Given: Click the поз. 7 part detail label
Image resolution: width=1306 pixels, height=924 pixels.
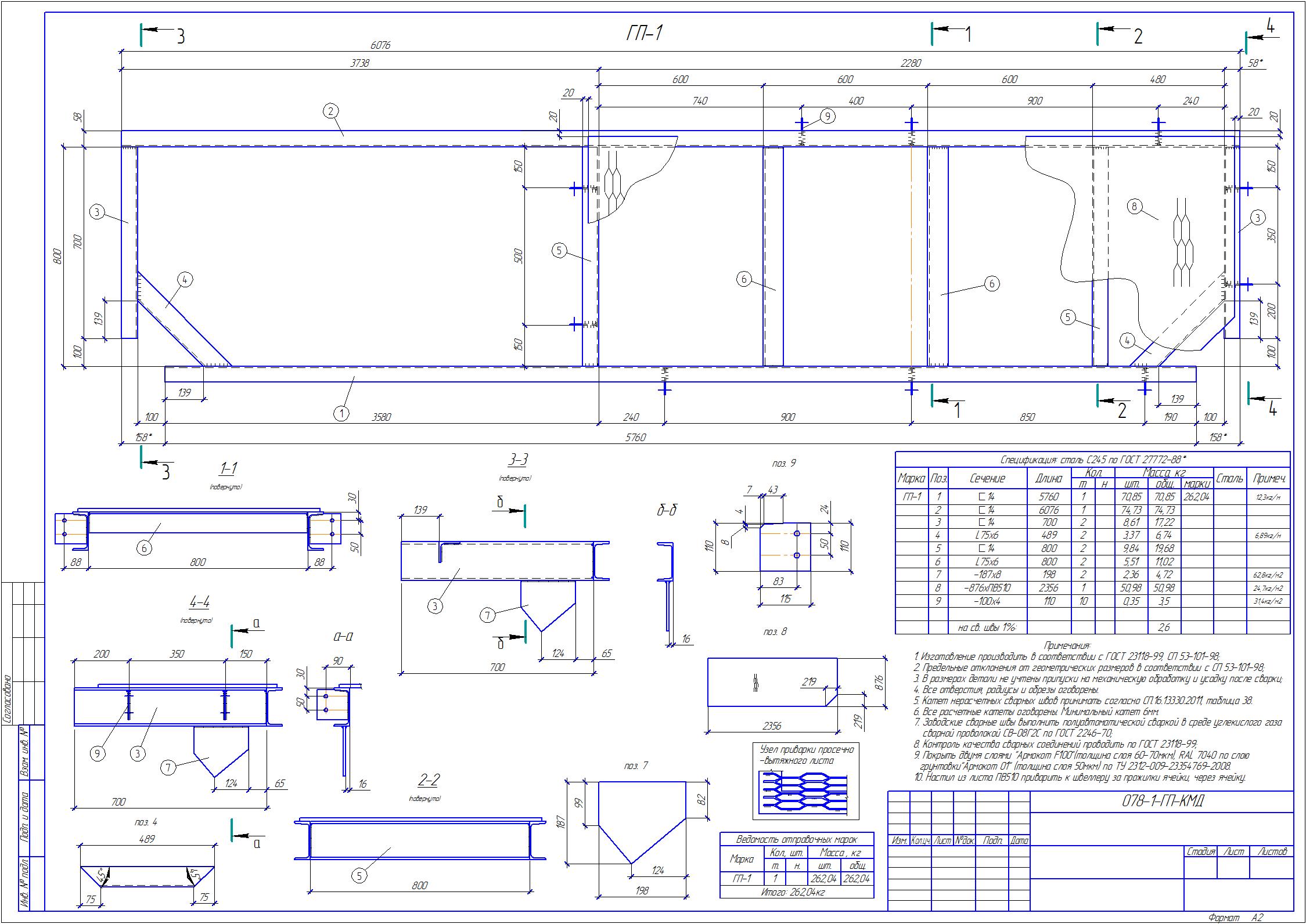Looking at the screenshot, I should click(x=635, y=766).
